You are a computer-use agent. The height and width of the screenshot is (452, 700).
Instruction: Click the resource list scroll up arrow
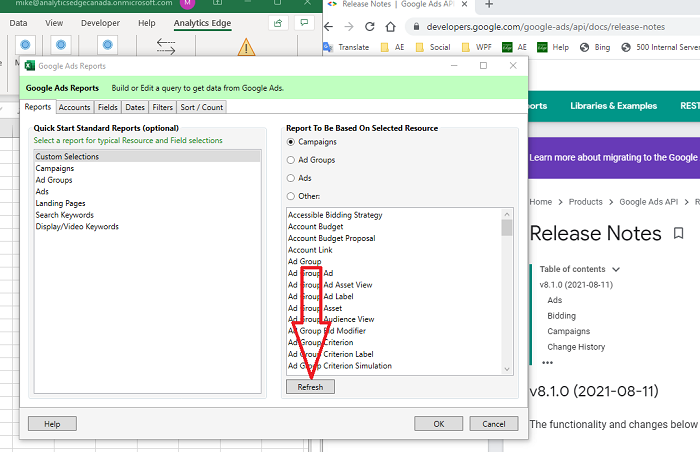click(x=507, y=214)
